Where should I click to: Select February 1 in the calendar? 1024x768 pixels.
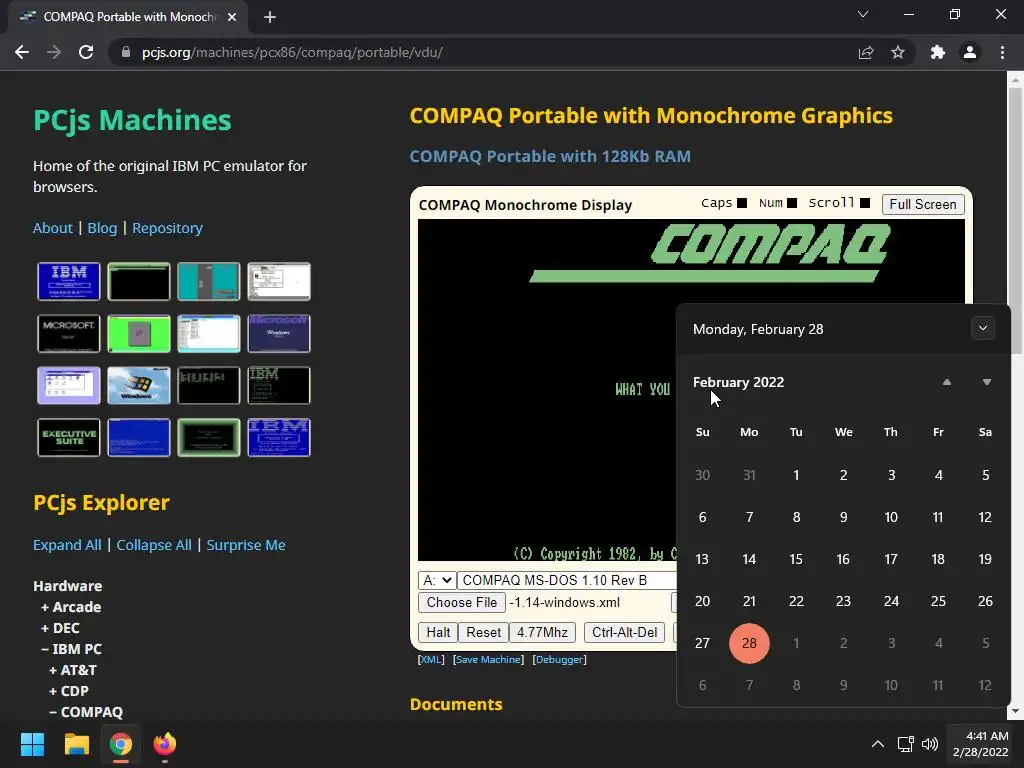pos(796,475)
